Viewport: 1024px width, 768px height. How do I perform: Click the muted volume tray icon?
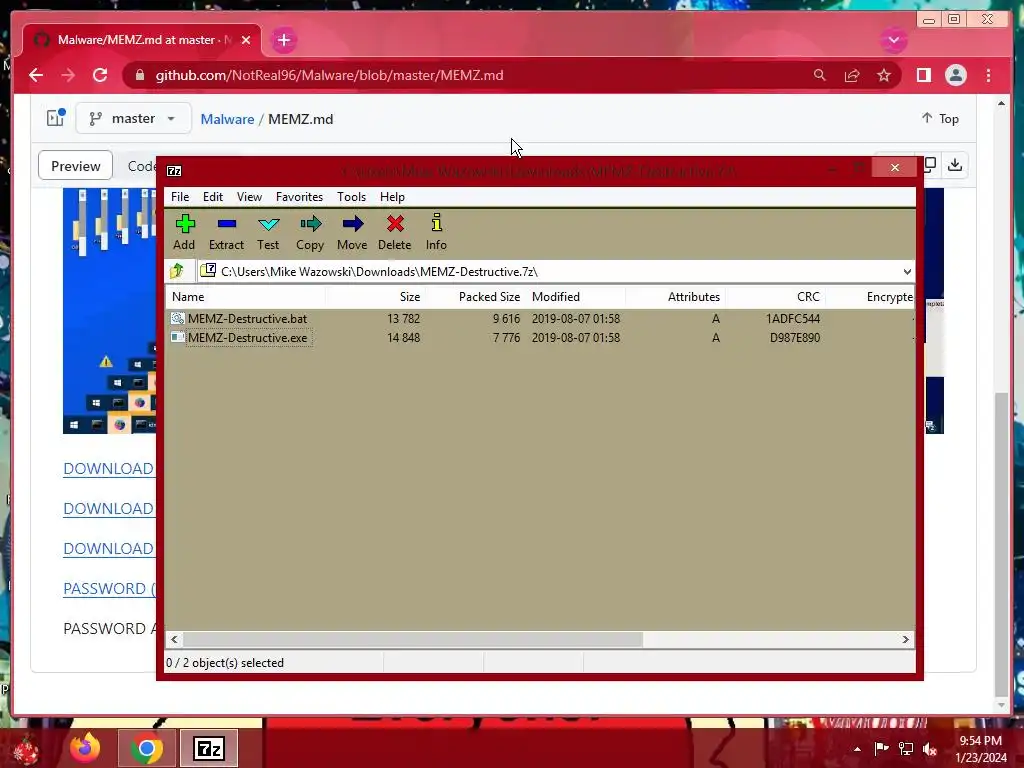tap(930, 748)
